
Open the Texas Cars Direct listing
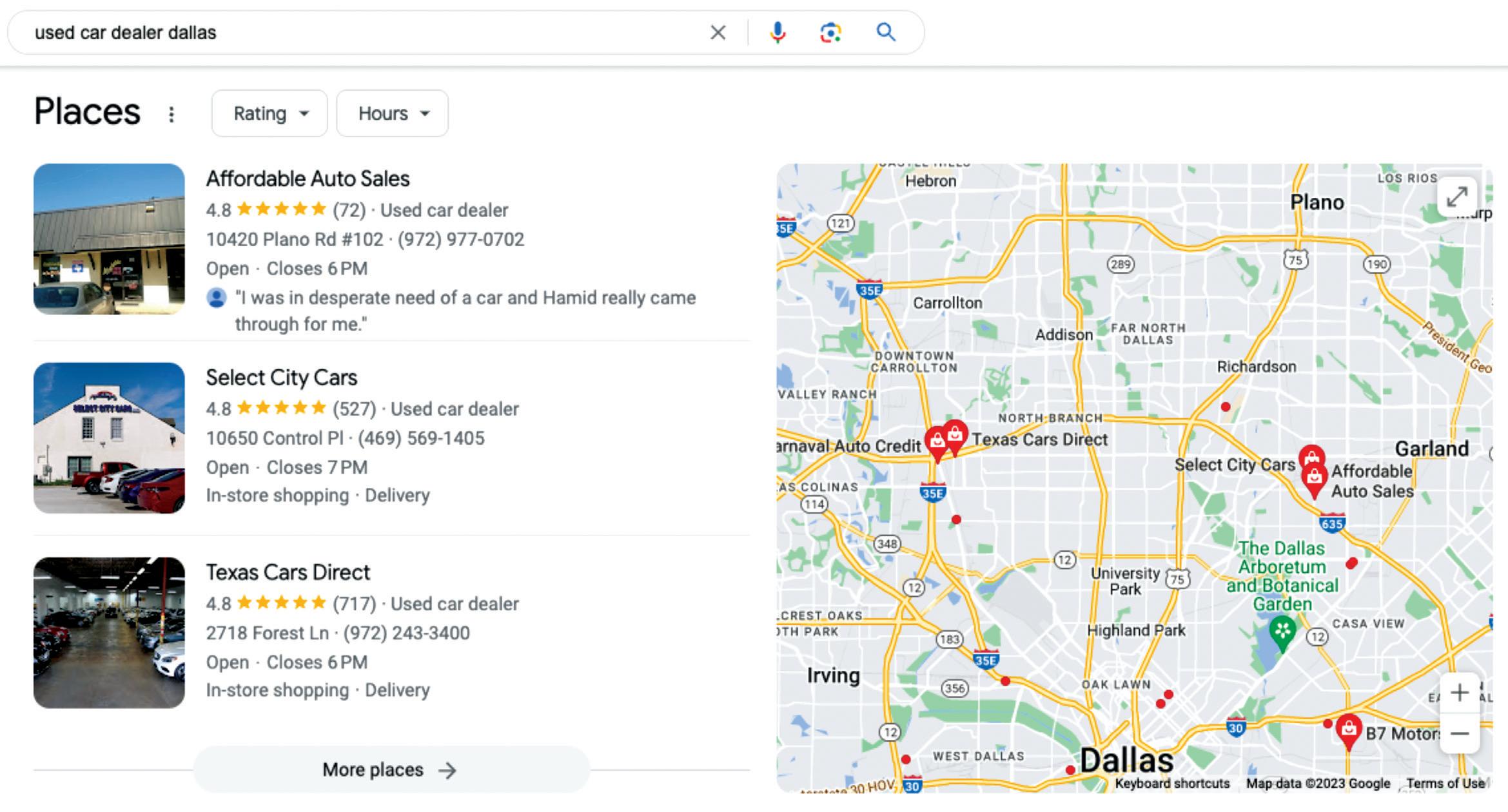[288, 572]
